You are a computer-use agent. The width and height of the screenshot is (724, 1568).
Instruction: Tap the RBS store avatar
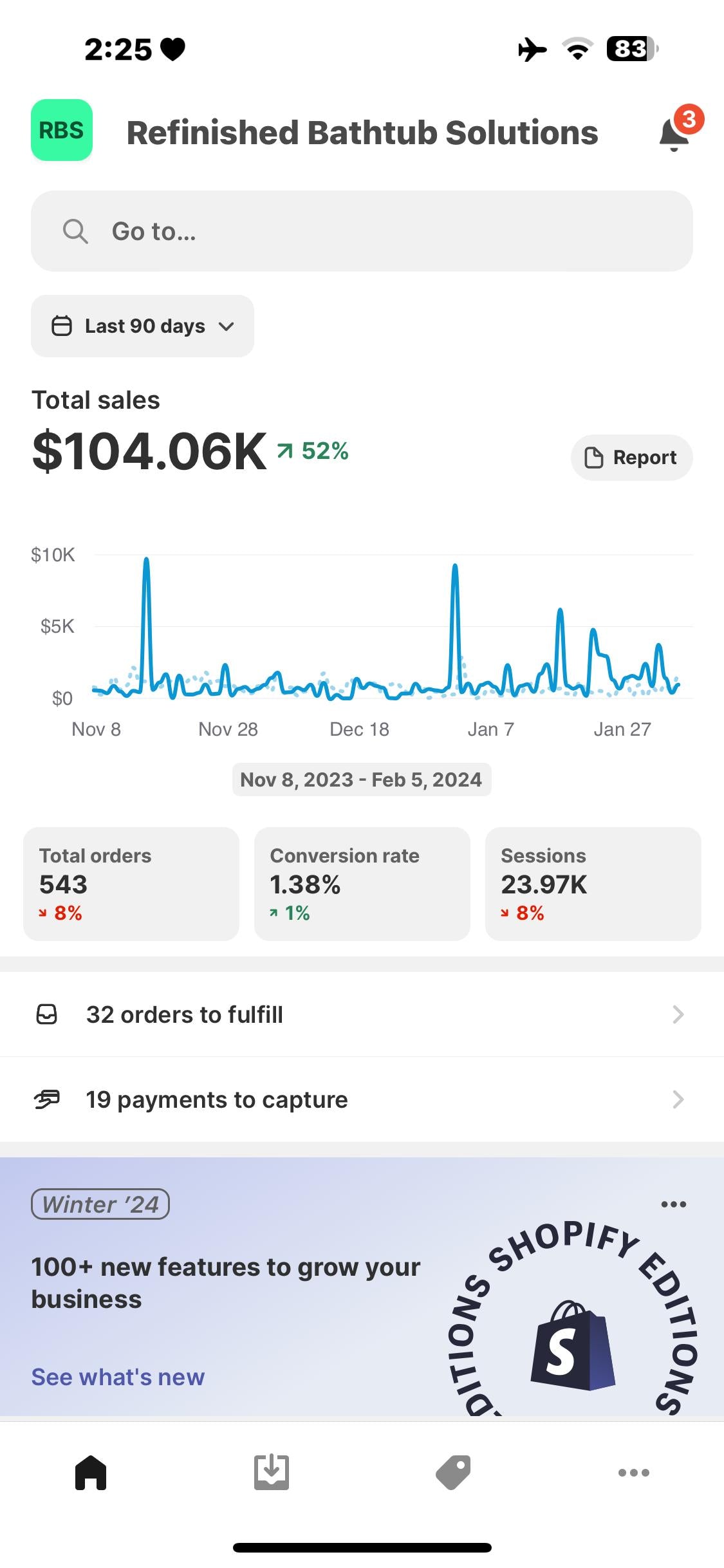click(62, 130)
